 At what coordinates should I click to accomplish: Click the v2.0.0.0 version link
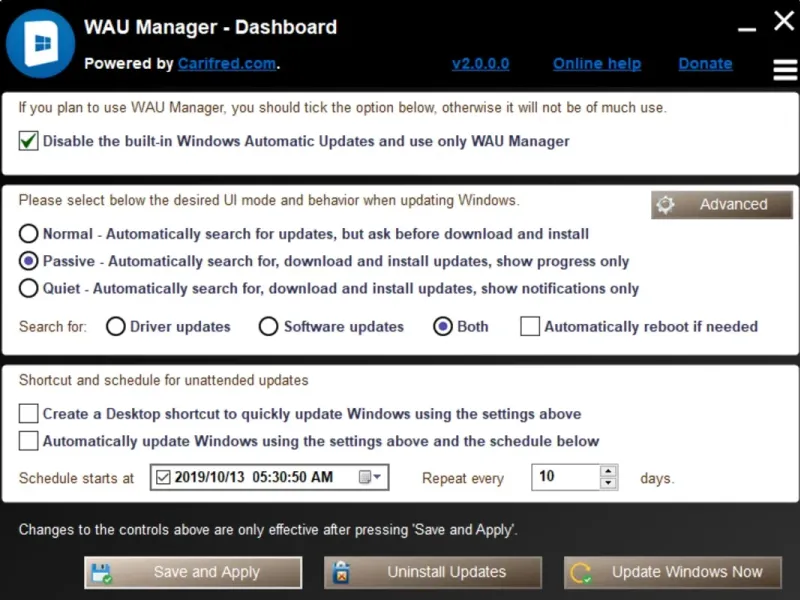pyautogui.click(x=481, y=64)
